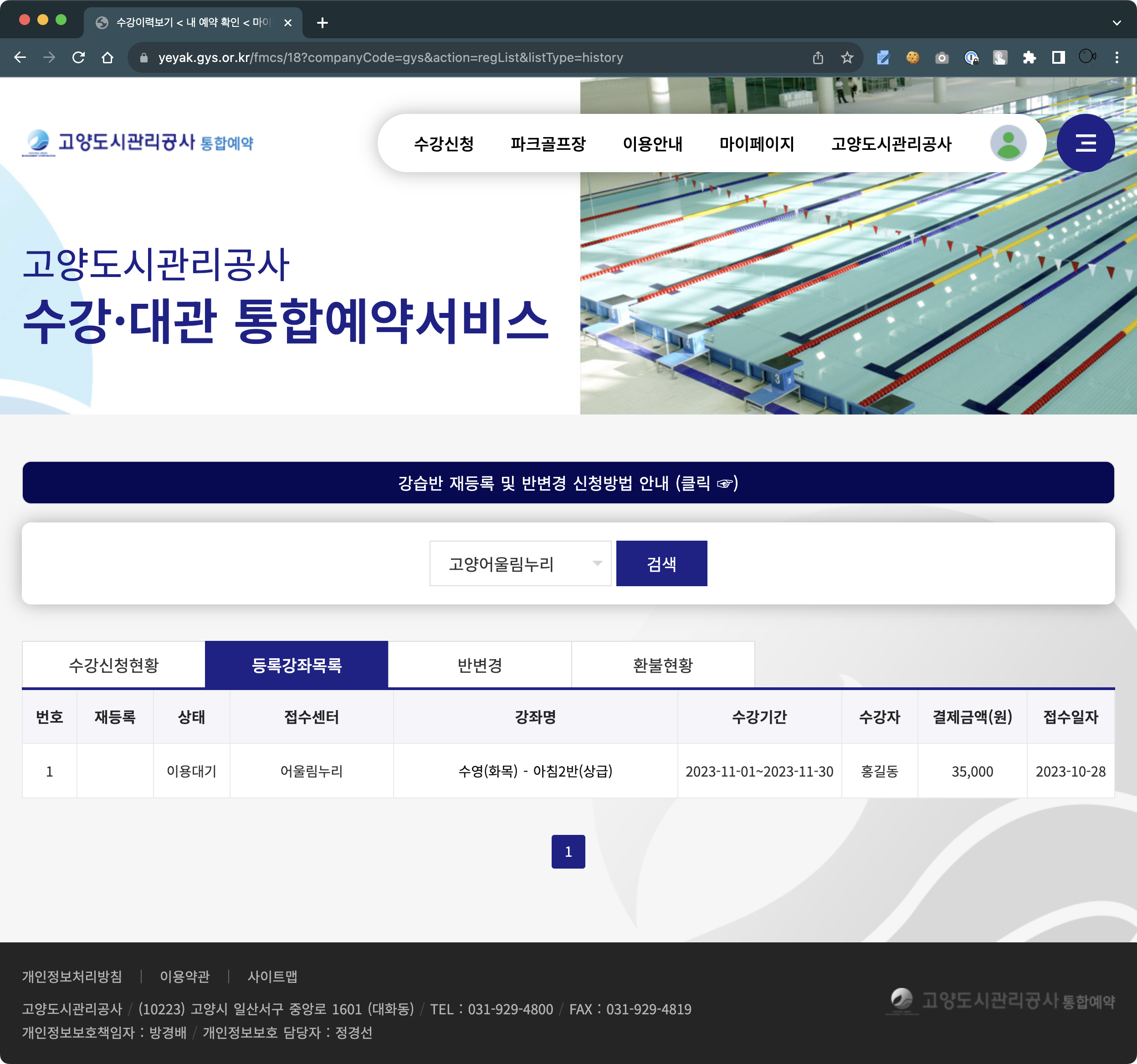The width and height of the screenshot is (1137, 1064).
Task: Open the Chrome profile avatar
Action: 1087,57
